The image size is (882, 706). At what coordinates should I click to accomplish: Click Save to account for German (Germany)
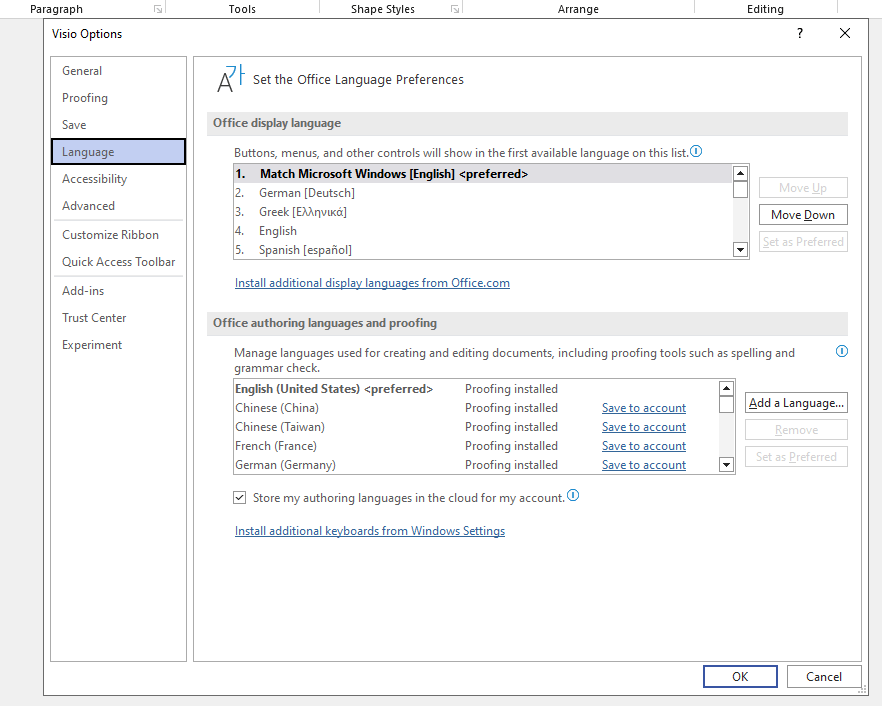point(644,465)
